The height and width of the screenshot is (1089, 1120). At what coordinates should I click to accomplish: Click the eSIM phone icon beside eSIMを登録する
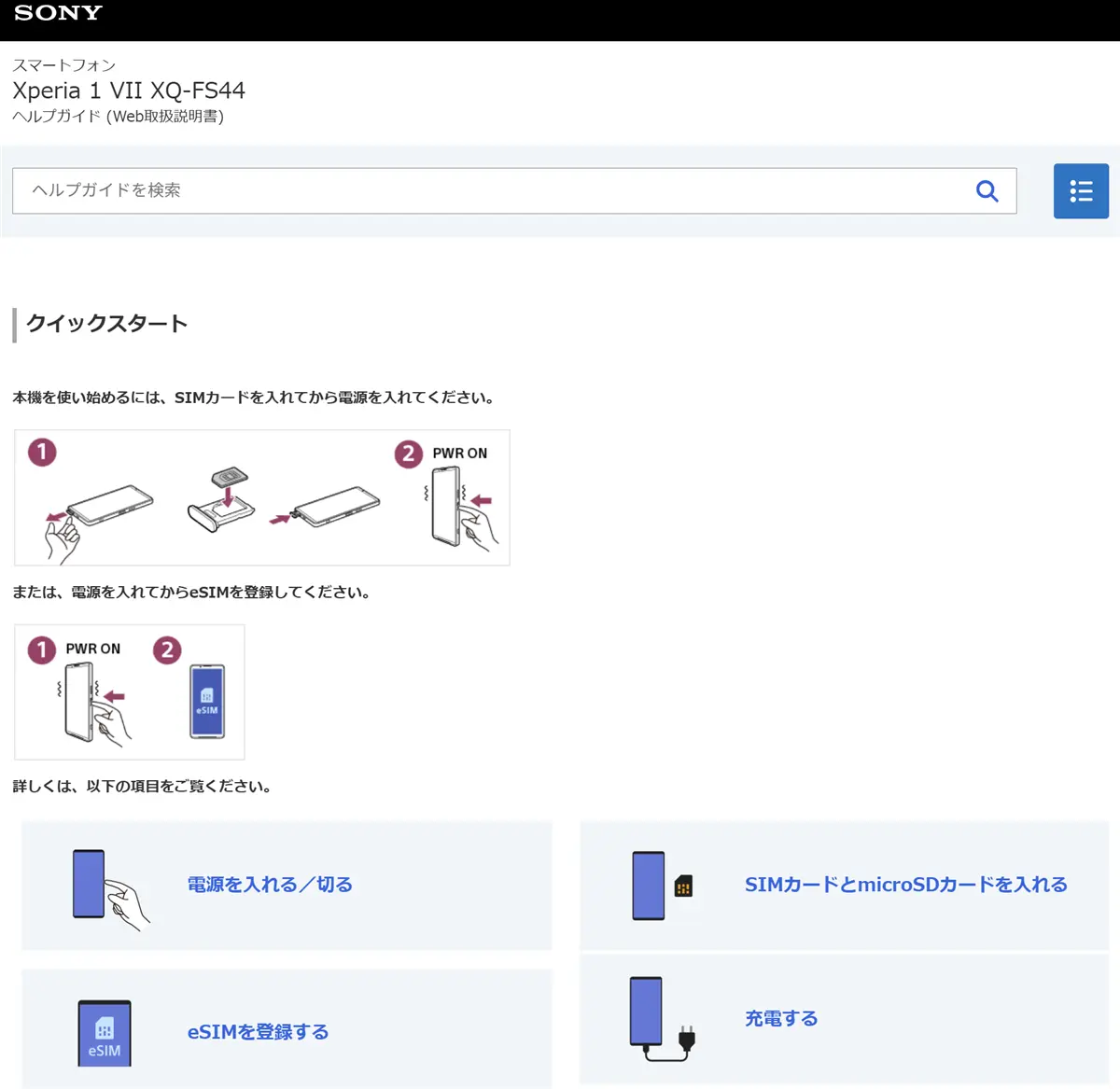(105, 1033)
